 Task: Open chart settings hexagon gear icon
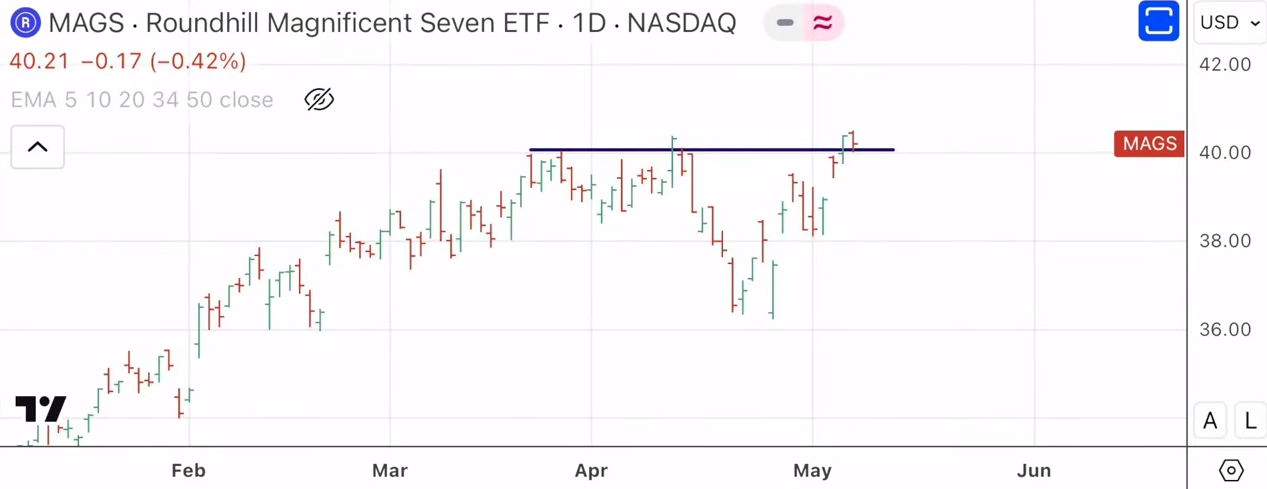point(1231,470)
